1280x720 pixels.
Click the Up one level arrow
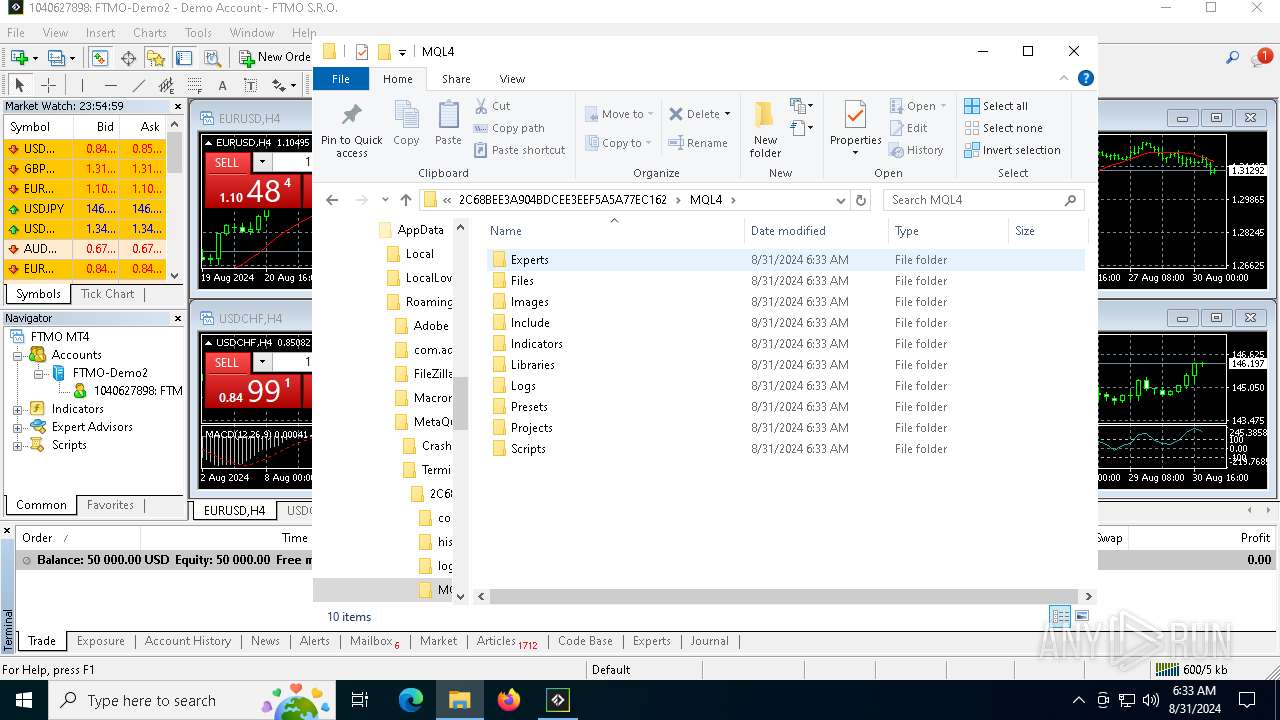coord(405,200)
